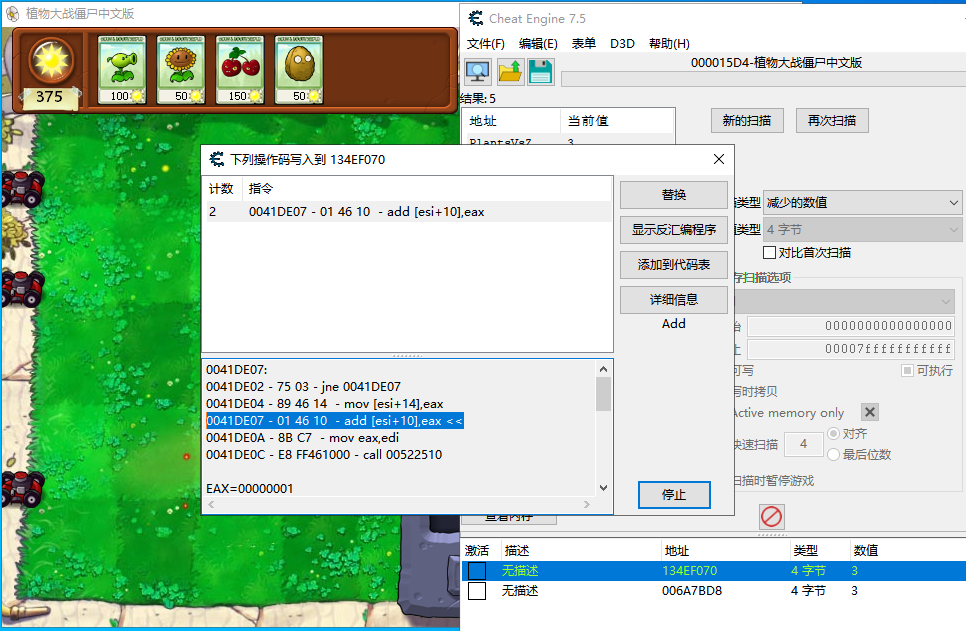
Task: Select the Sunflower seed packet
Action: (x=181, y=69)
